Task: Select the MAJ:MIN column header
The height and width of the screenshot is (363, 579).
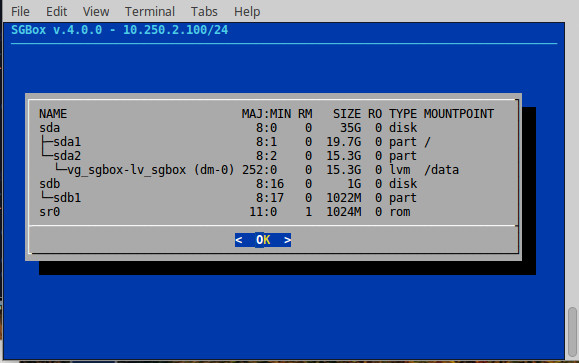Action: click(266, 114)
